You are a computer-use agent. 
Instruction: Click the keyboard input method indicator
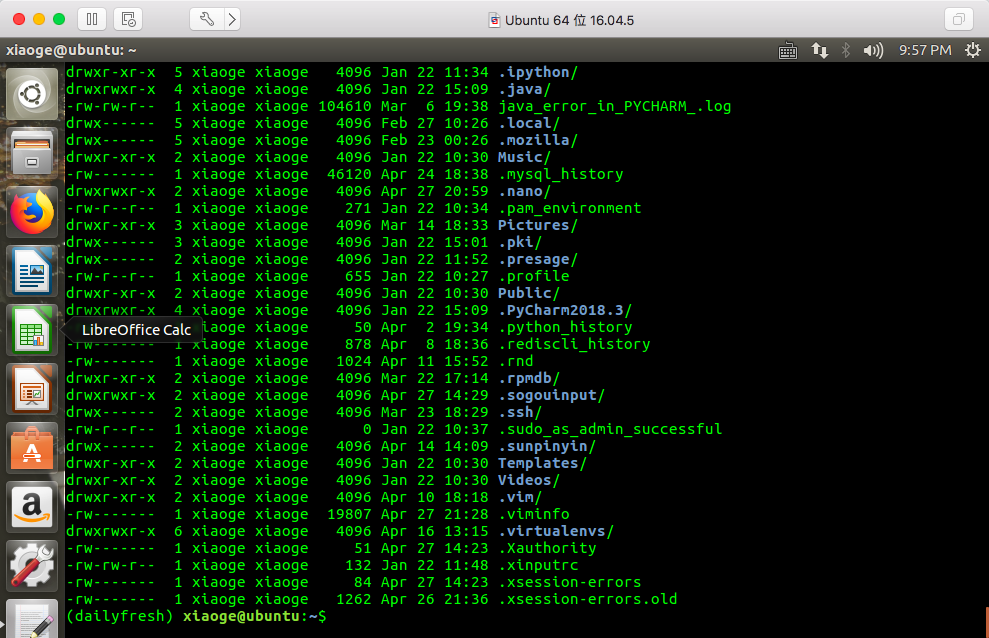tap(788, 50)
